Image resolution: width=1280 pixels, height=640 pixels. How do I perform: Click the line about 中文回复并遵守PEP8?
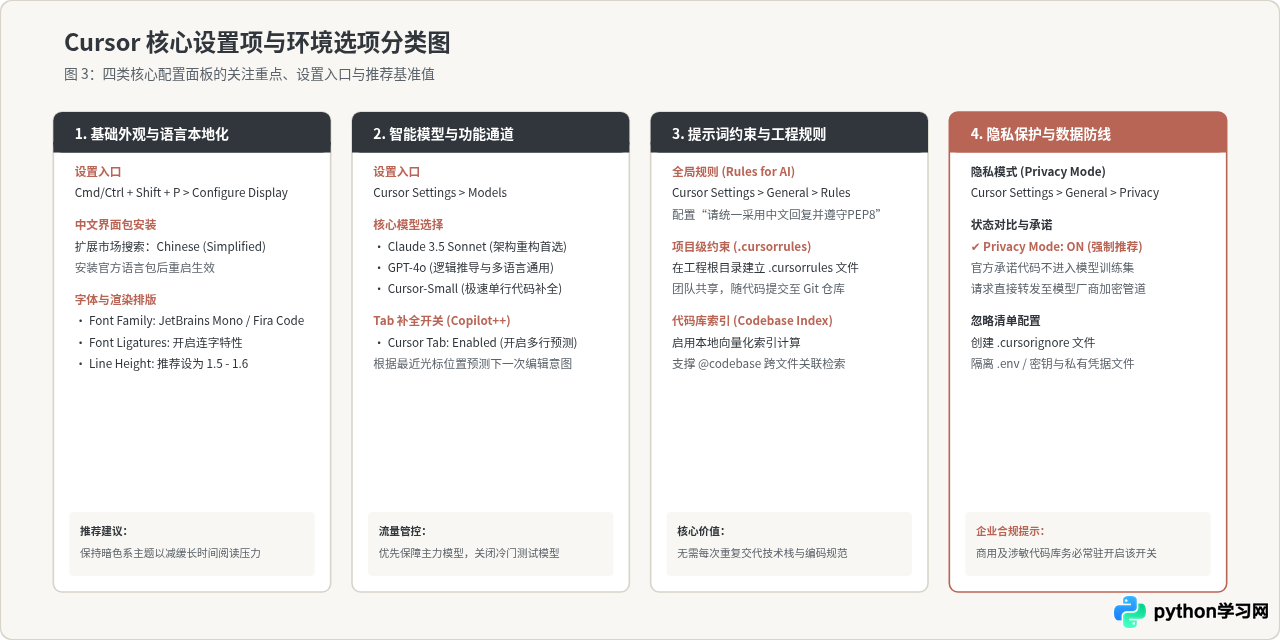(x=776, y=214)
